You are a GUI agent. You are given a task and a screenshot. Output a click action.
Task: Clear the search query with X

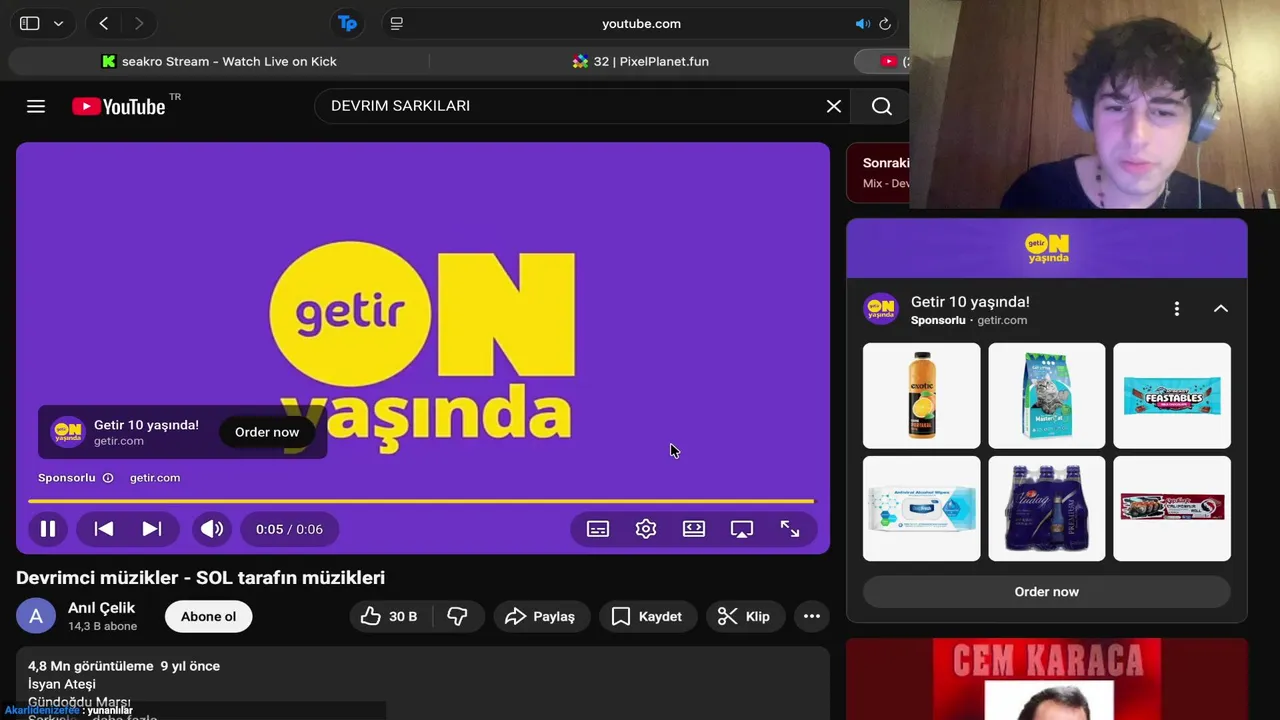click(x=834, y=106)
